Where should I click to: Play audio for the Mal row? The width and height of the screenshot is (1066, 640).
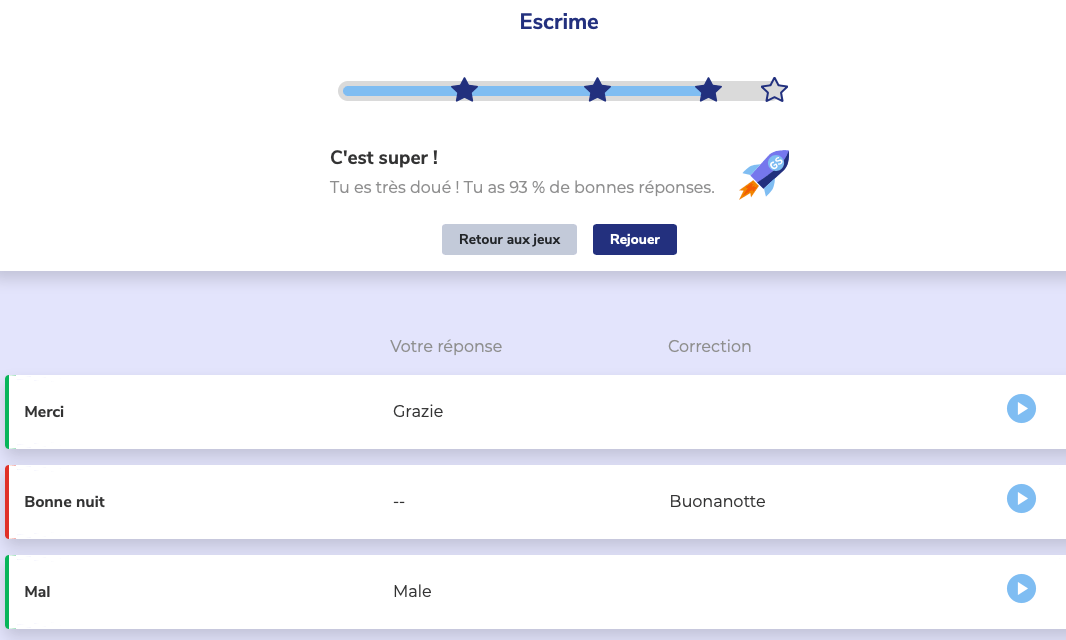pos(1021,589)
